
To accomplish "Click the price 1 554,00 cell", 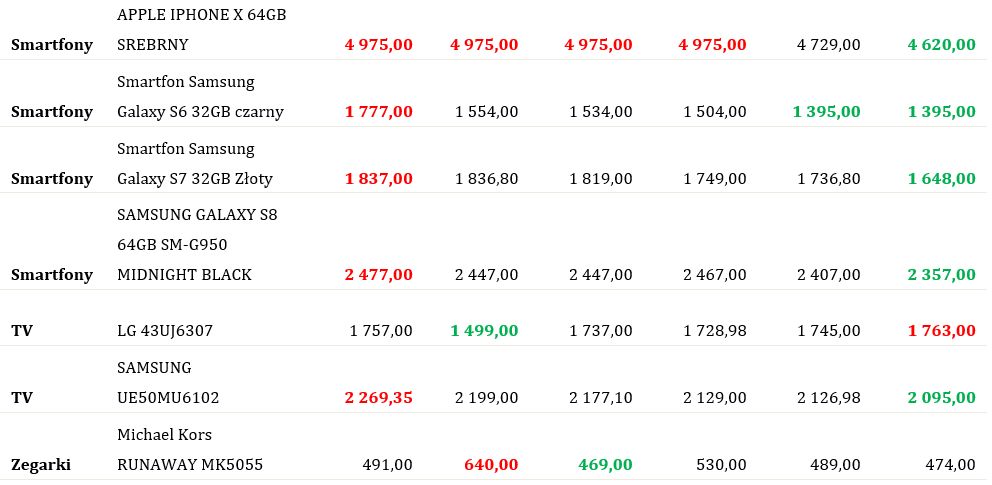I will [x=487, y=112].
